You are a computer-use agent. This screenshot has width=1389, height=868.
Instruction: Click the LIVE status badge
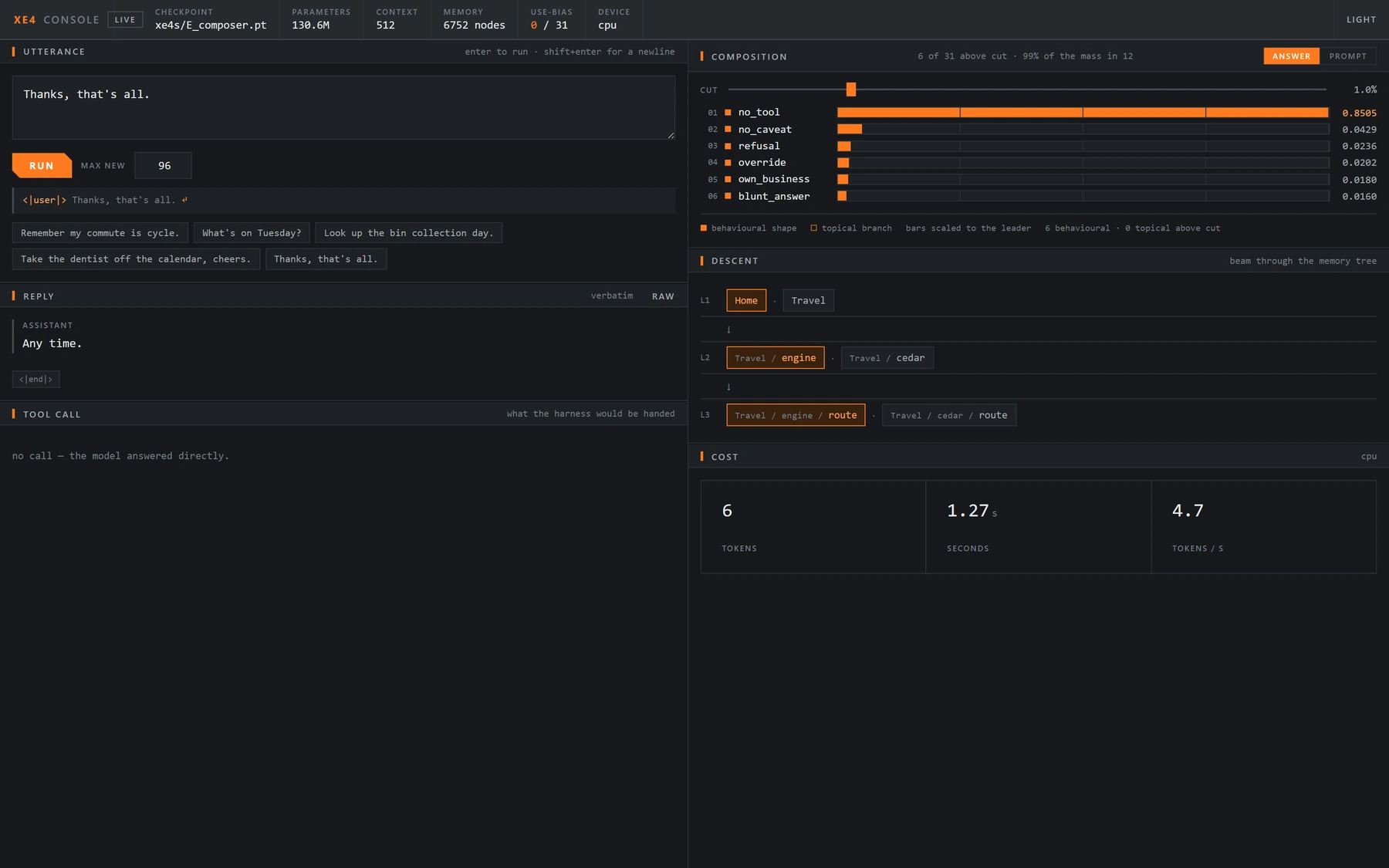[125, 20]
